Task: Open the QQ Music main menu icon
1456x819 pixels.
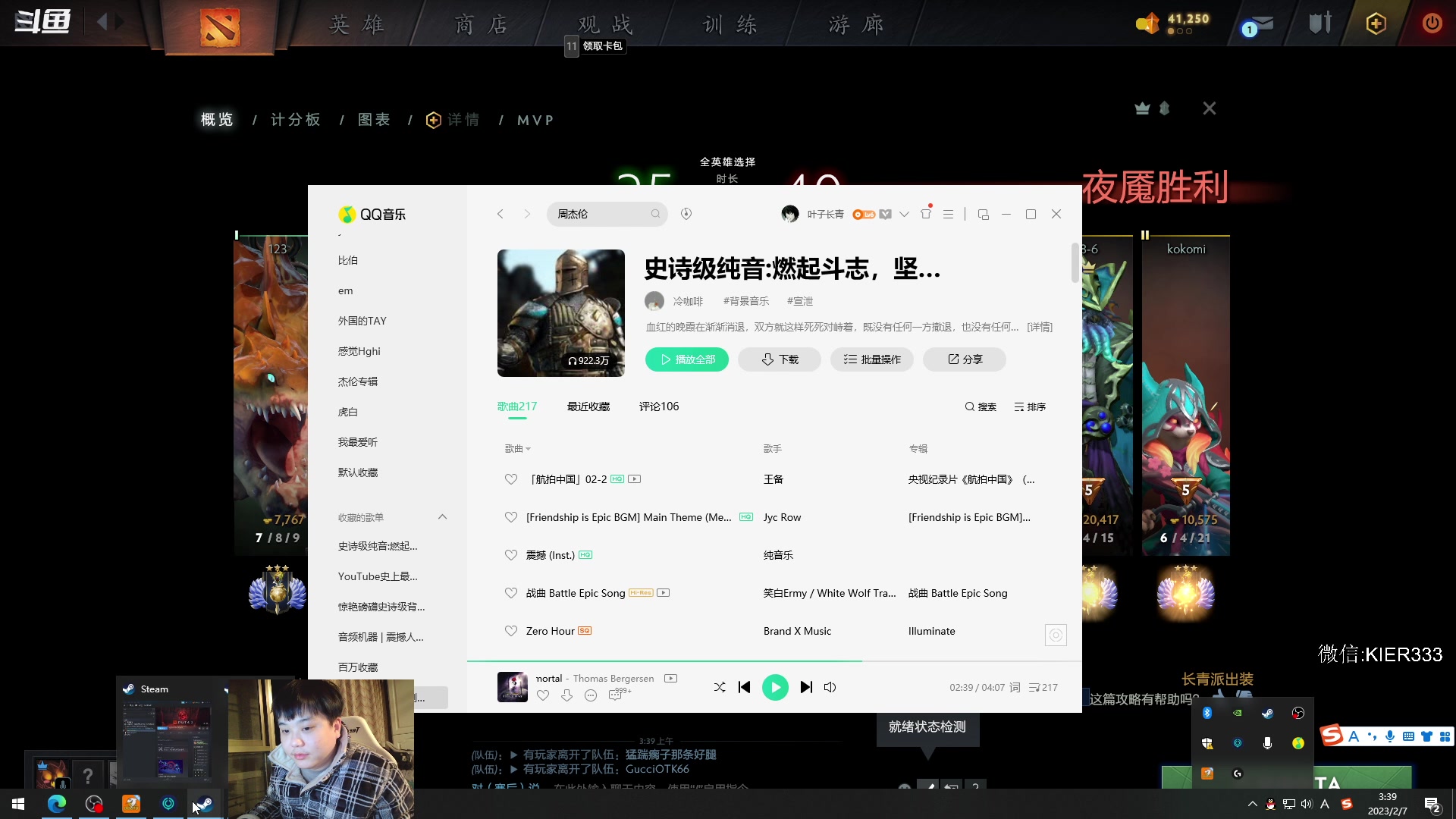Action: coord(947,214)
